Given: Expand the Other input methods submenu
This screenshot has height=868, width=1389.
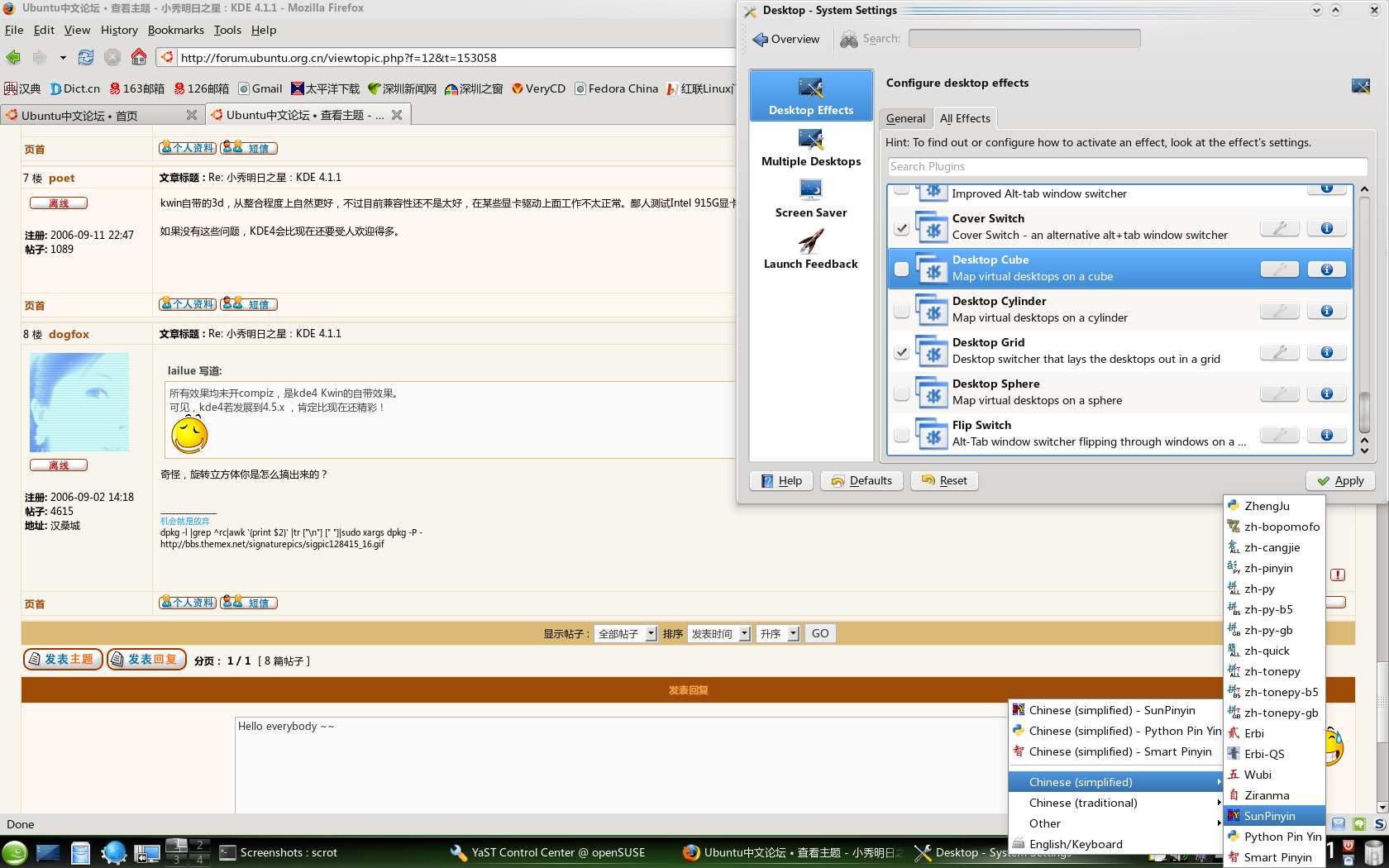Looking at the screenshot, I should tap(1115, 823).
